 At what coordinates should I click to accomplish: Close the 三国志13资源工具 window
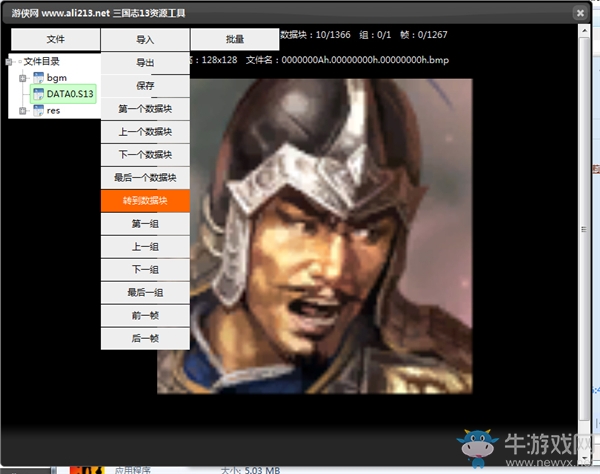(580, 13)
